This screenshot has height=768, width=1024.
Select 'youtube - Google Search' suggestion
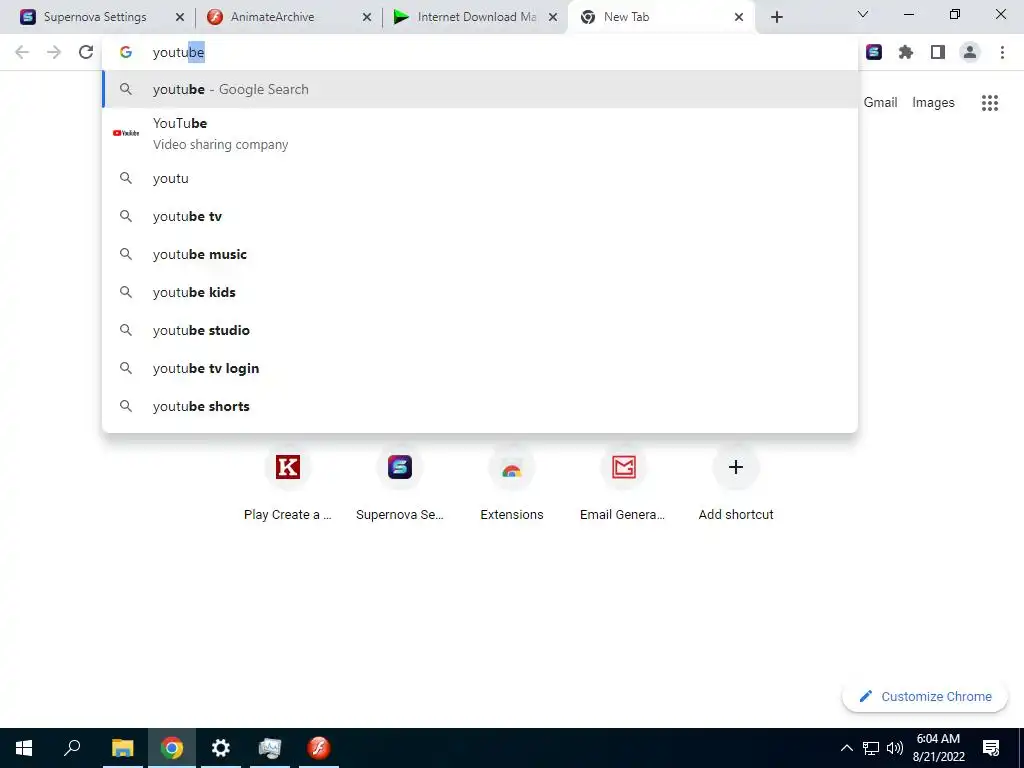tap(480, 89)
